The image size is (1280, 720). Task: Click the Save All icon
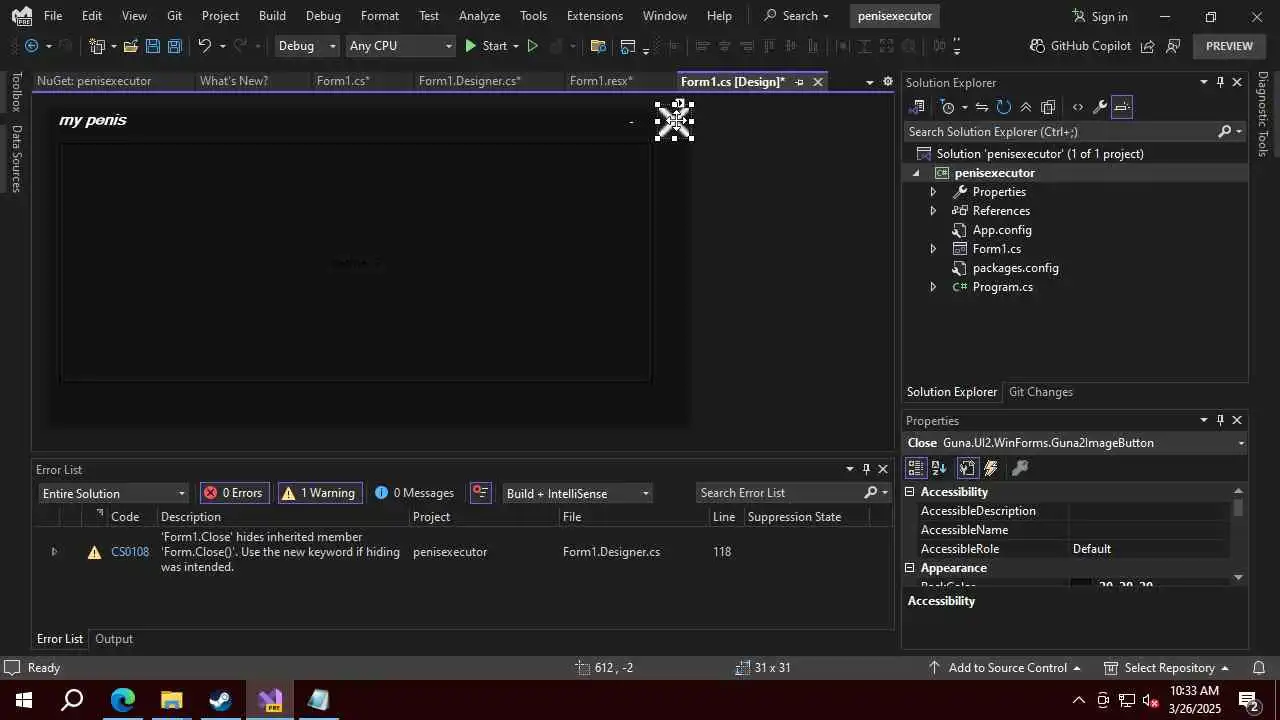(174, 46)
